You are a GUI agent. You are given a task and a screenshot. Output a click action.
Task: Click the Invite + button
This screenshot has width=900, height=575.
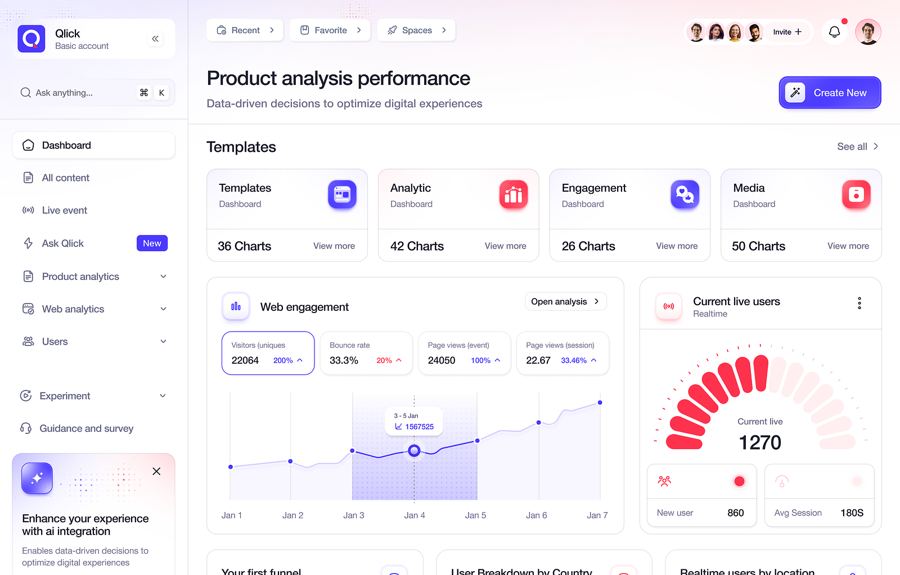tap(787, 32)
